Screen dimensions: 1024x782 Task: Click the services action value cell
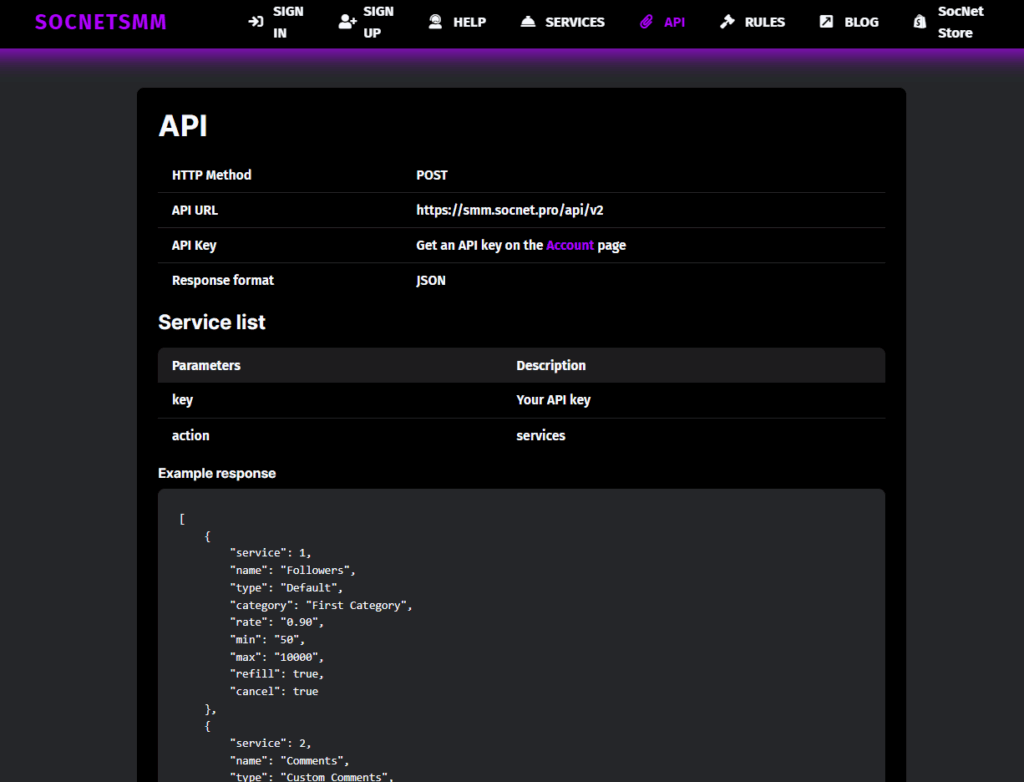(x=540, y=436)
